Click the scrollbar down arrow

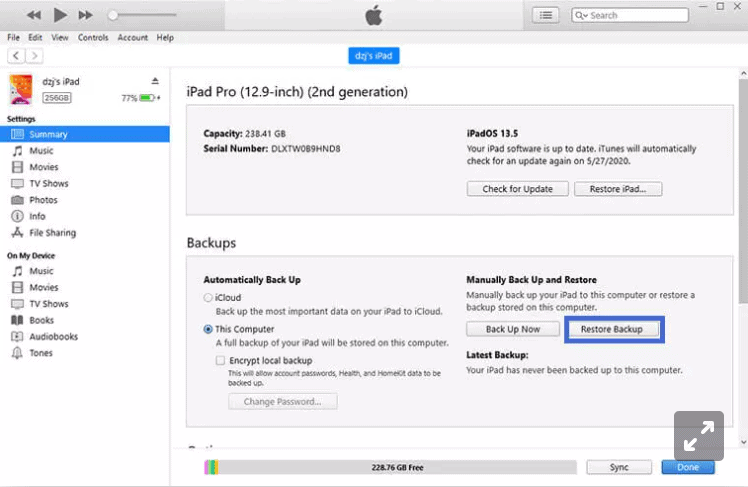click(x=743, y=442)
